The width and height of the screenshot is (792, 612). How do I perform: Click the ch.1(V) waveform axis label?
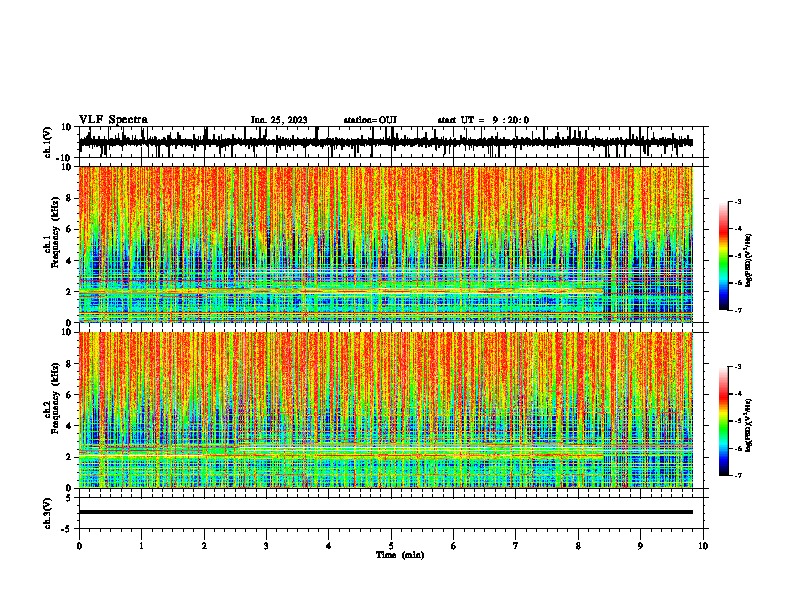coord(48,142)
